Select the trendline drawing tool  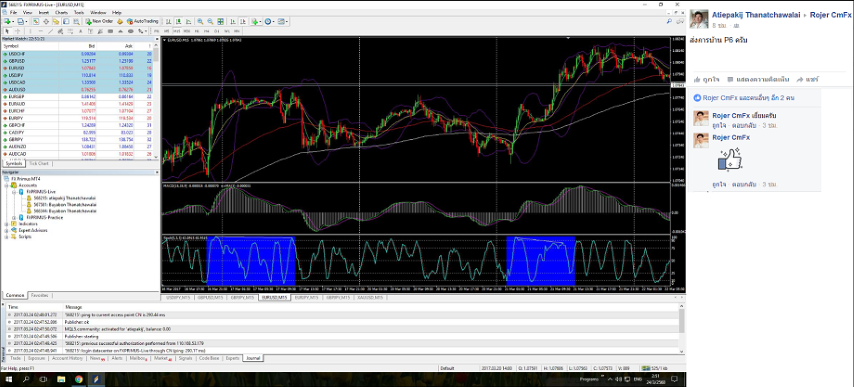point(50,31)
